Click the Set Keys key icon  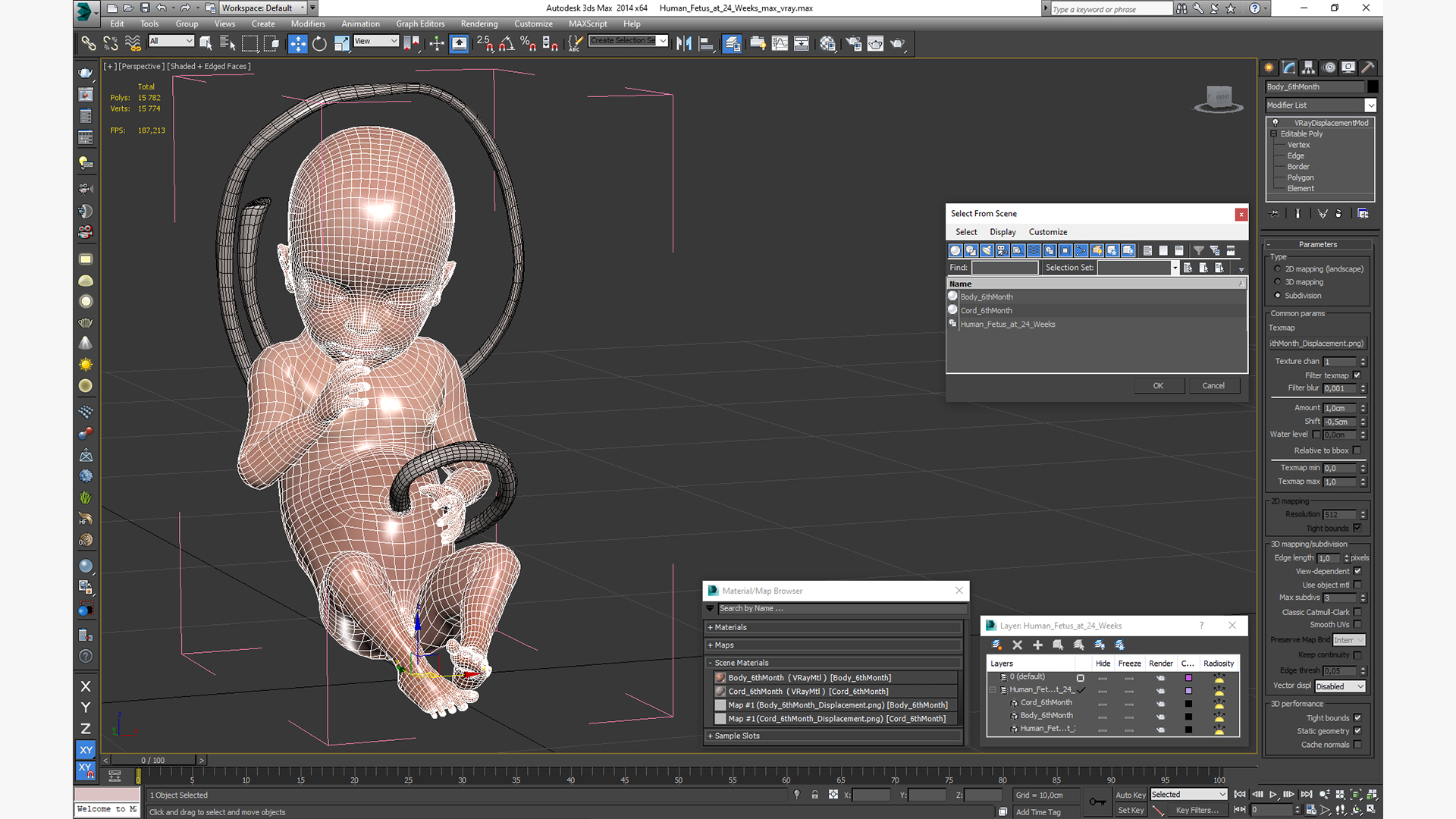pos(1097,802)
